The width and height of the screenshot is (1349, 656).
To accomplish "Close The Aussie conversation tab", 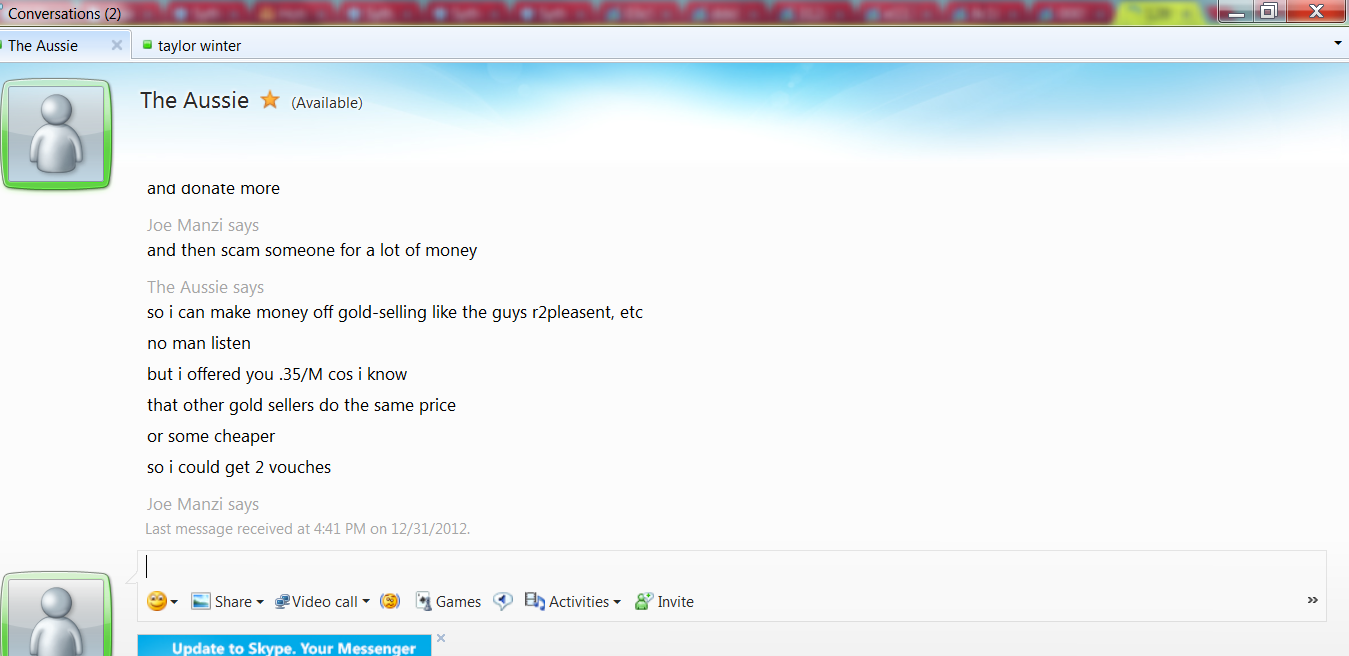I will coord(117,45).
